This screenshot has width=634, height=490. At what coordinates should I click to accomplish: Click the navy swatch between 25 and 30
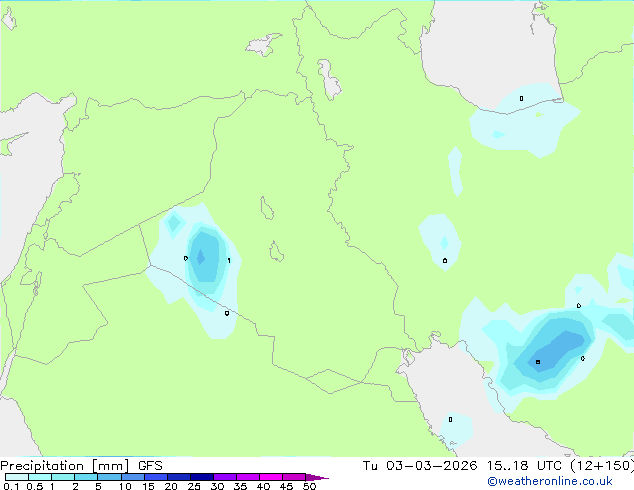point(202,477)
